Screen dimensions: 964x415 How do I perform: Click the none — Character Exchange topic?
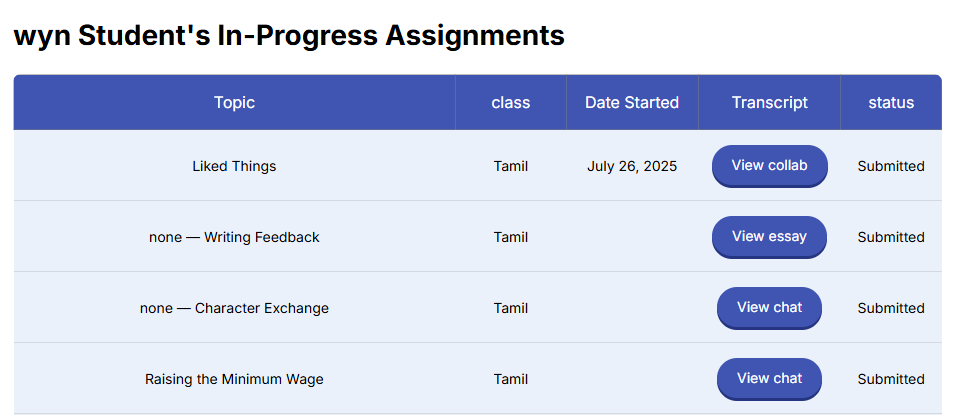[234, 308]
